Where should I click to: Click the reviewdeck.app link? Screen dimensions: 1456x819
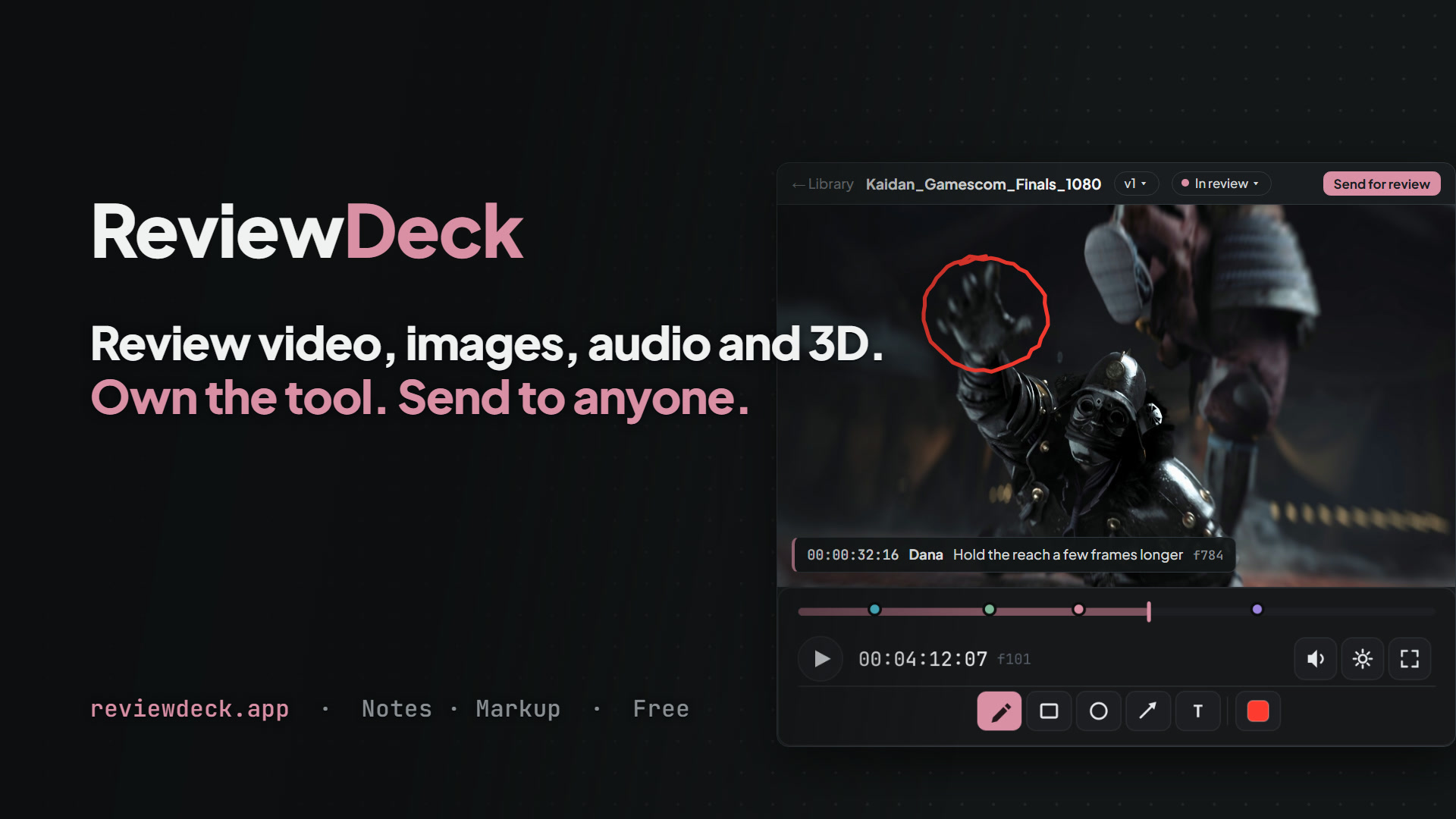point(190,709)
